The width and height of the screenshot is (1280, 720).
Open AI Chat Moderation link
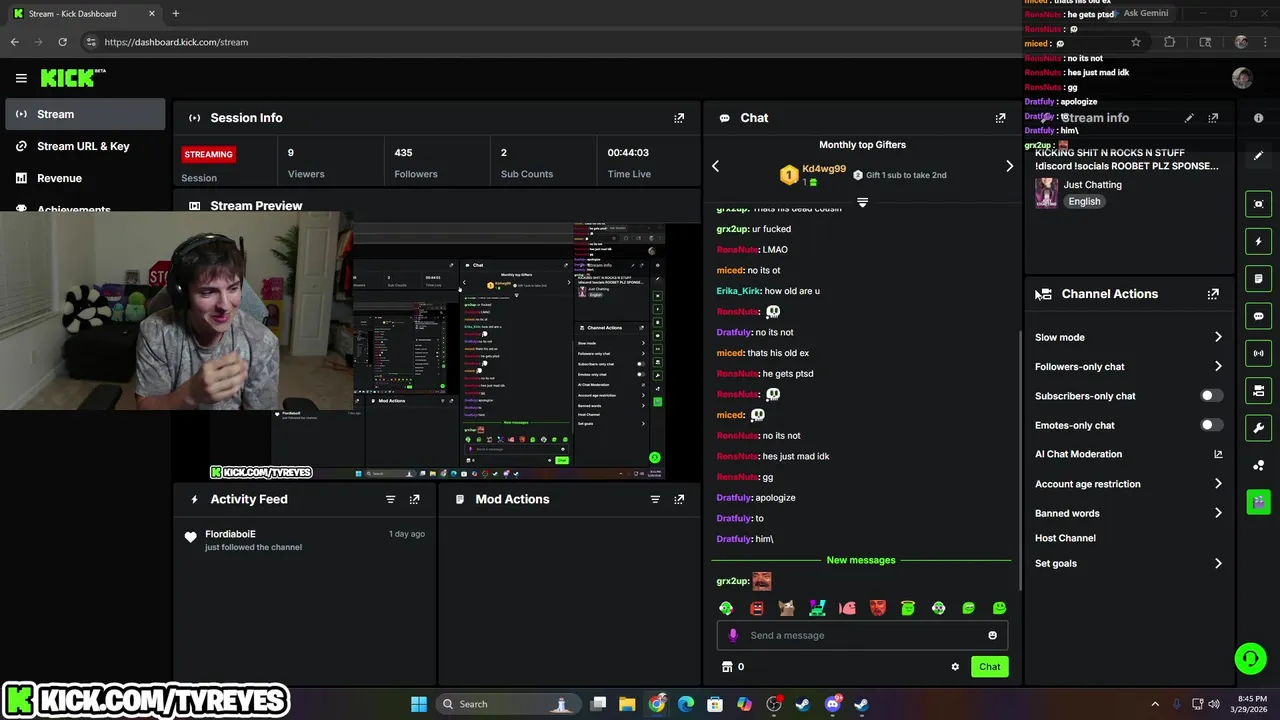point(1128,454)
